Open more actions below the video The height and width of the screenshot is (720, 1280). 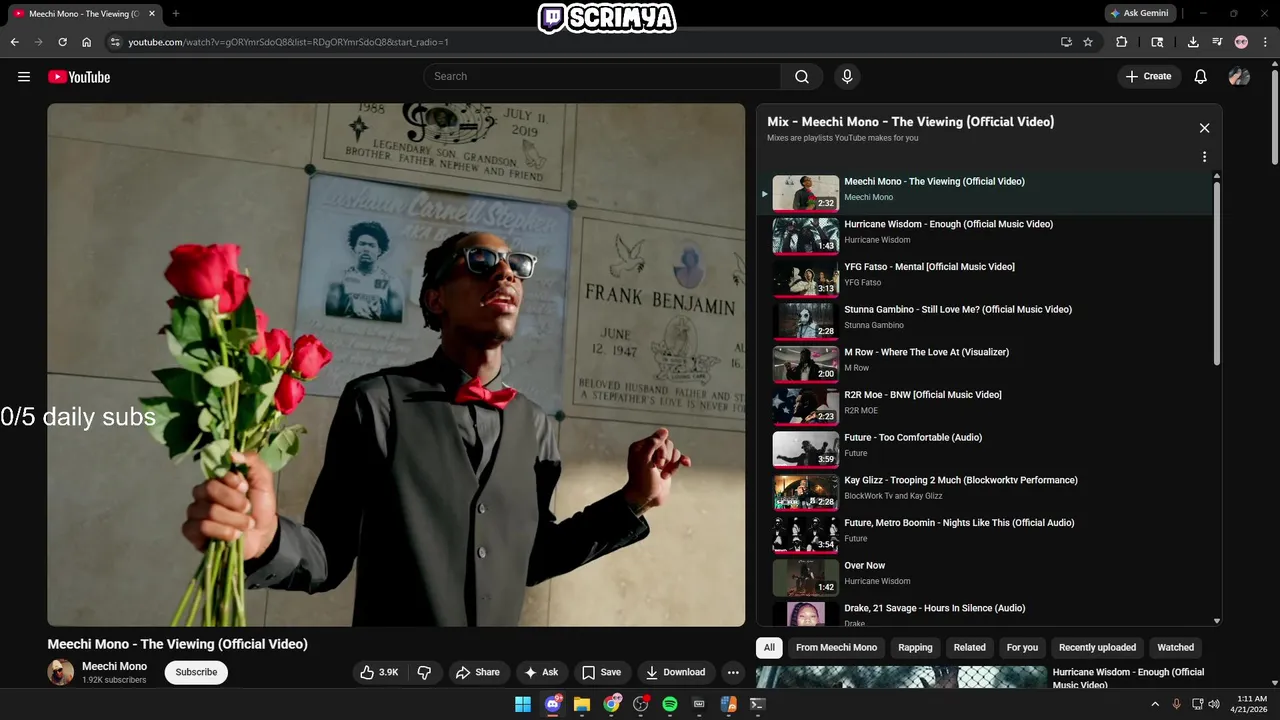coord(733,672)
